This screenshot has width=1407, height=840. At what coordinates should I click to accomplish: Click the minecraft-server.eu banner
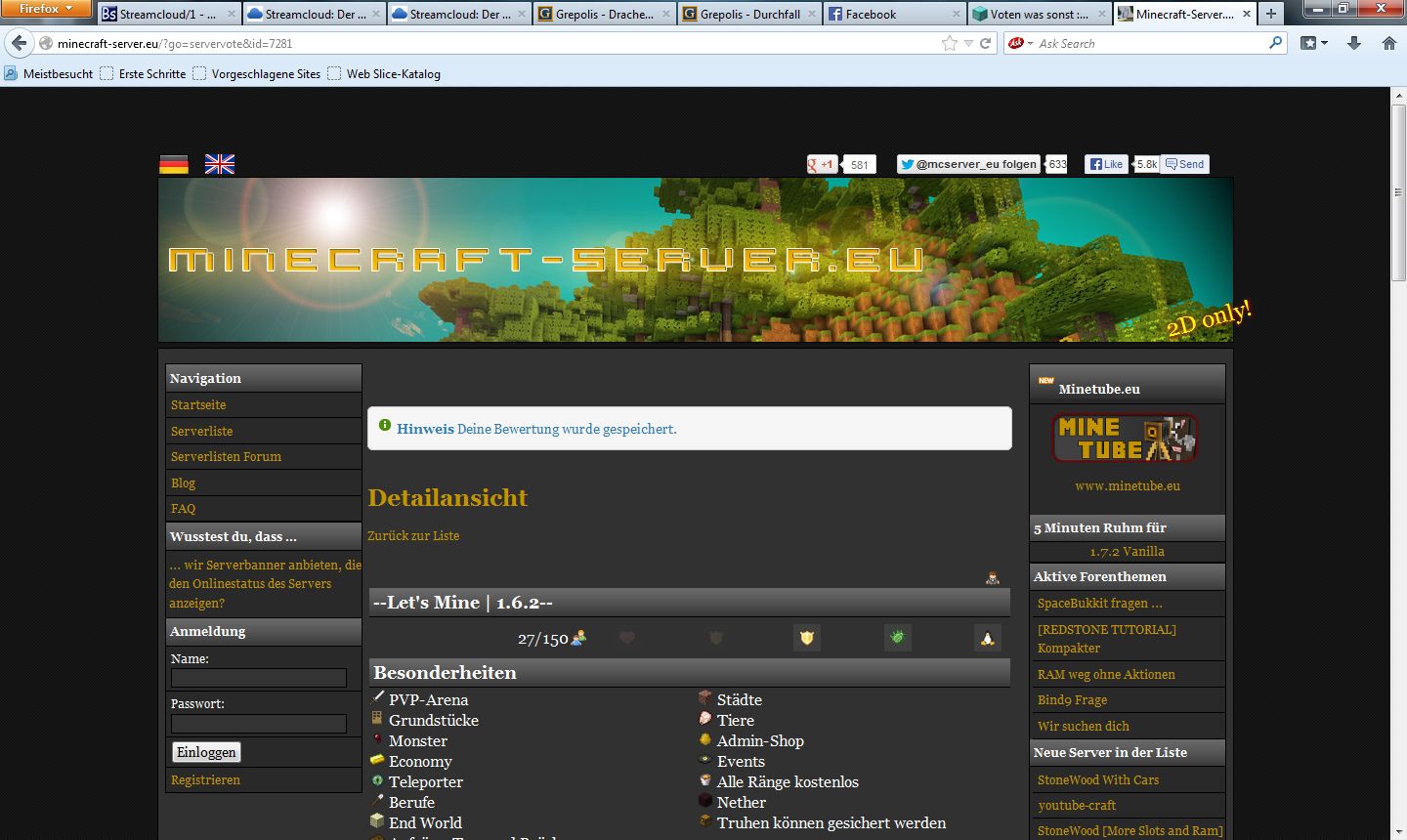coord(696,260)
